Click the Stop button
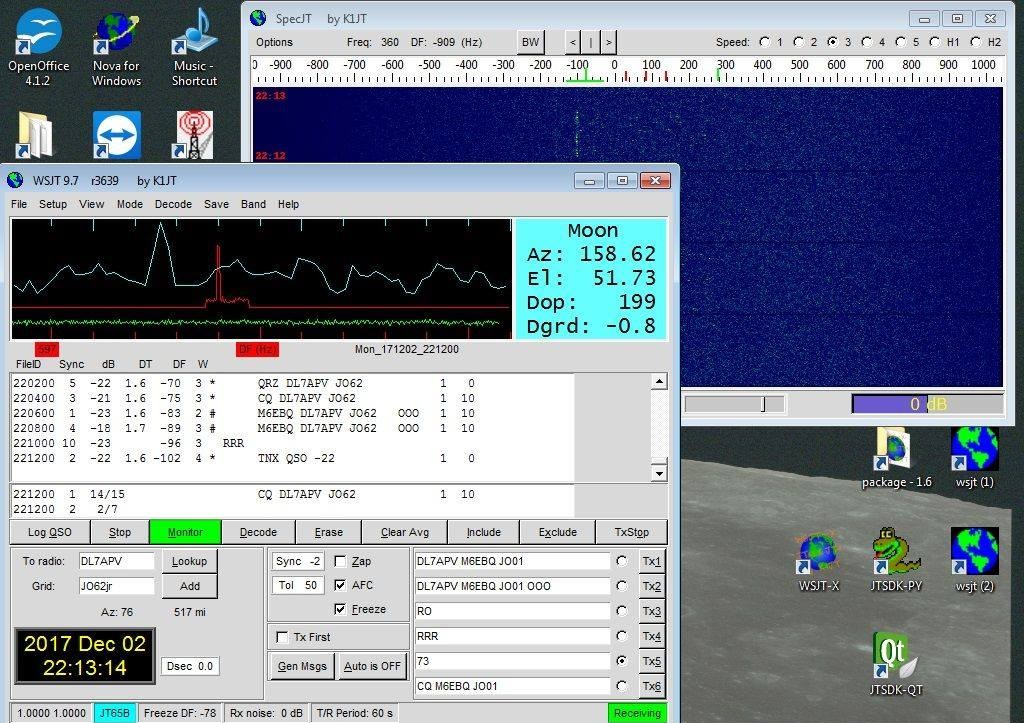 (x=120, y=532)
